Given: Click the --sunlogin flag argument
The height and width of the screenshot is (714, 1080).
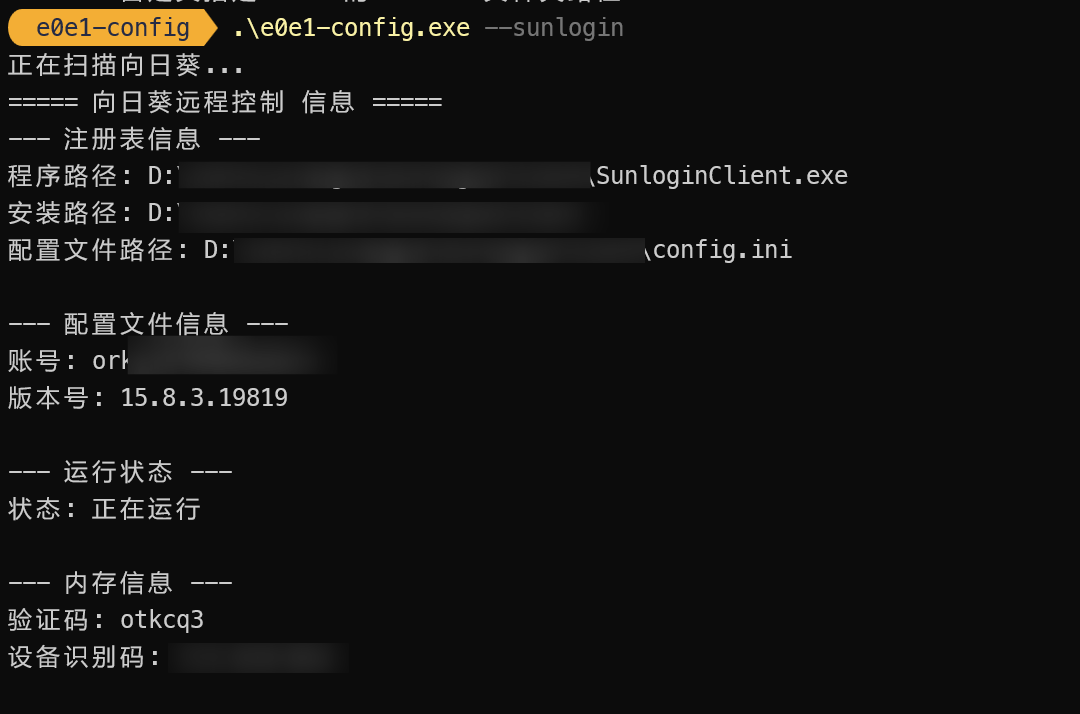Looking at the screenshot, I should point(554,28).
